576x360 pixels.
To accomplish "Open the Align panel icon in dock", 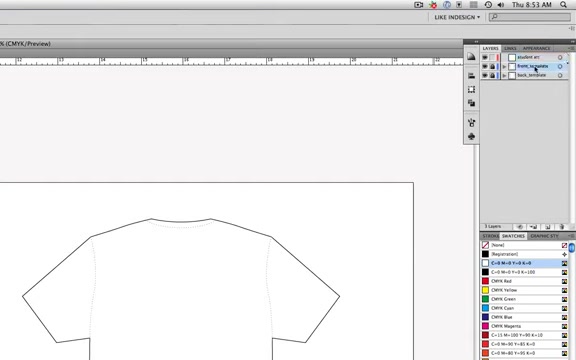I will click(471, 76).
